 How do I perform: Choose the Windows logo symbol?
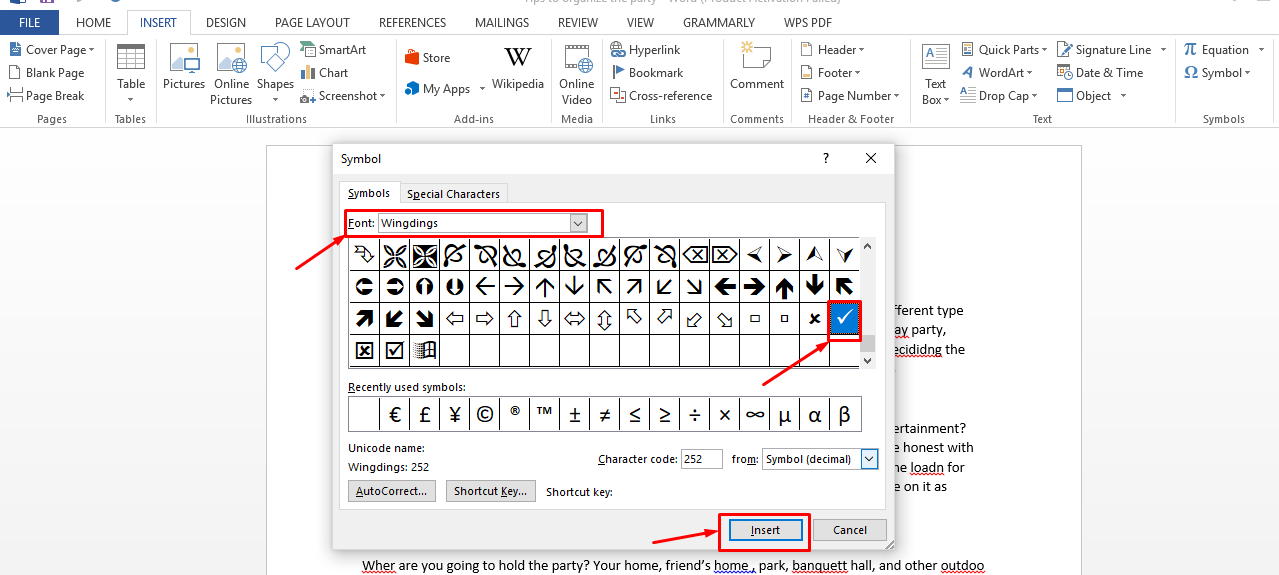point(424,350)
